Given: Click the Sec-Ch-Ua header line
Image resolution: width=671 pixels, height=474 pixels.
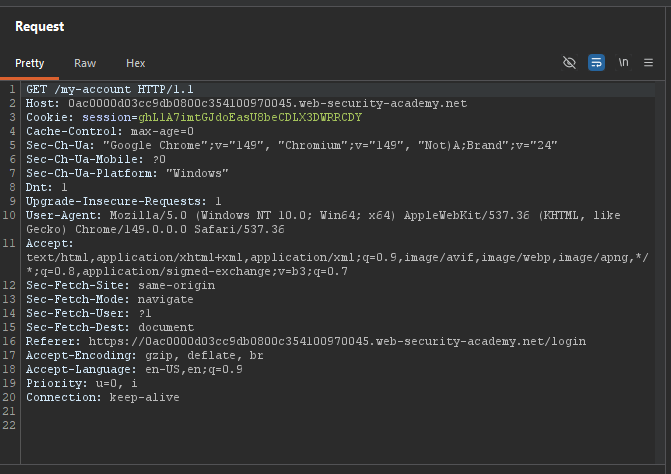Looking at the screenshot, I should (x=291, y=145).
